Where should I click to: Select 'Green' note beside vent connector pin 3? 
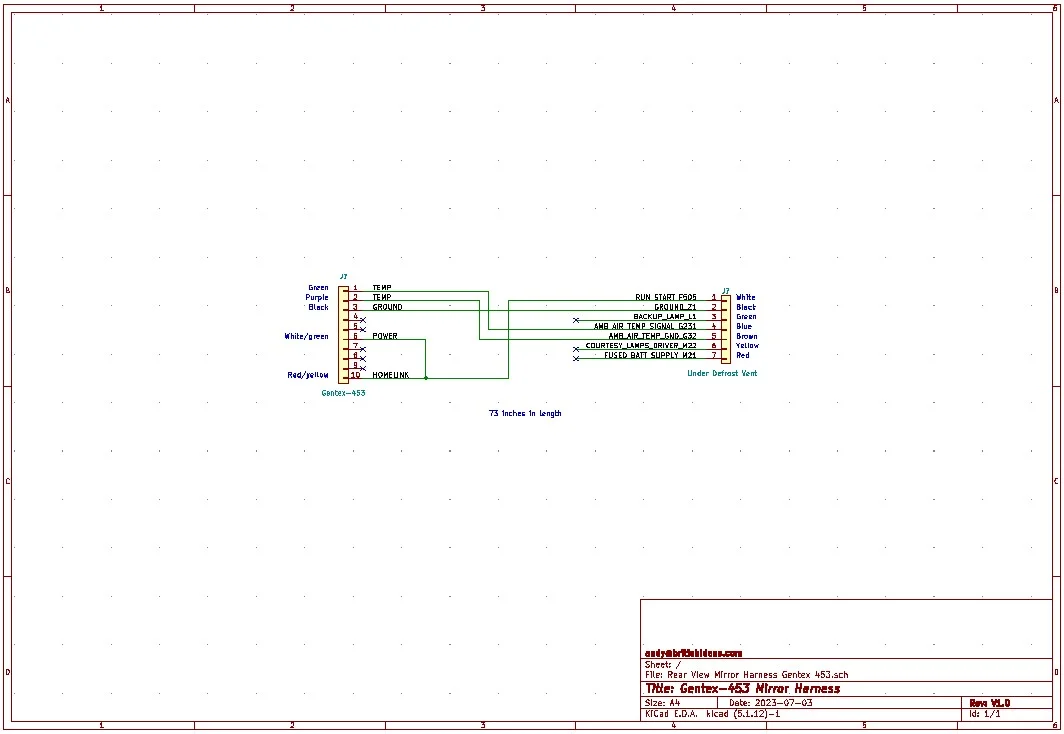coord(746,317)
